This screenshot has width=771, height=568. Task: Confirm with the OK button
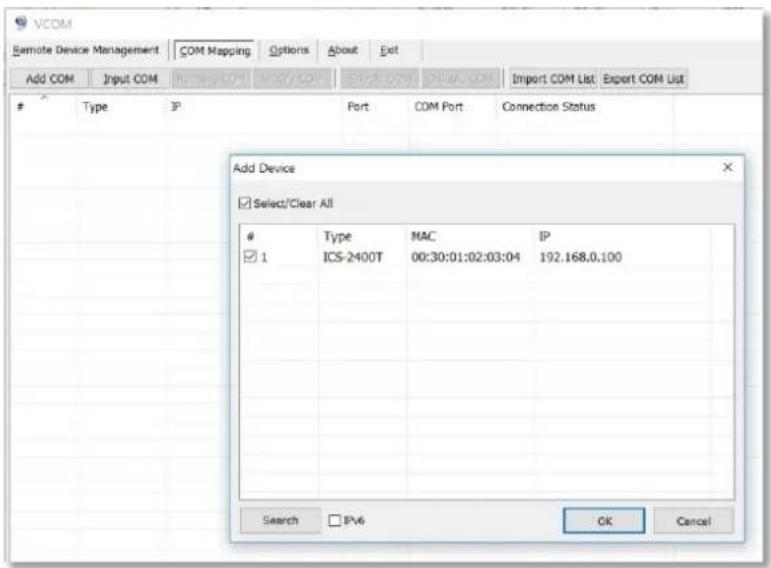604,521
